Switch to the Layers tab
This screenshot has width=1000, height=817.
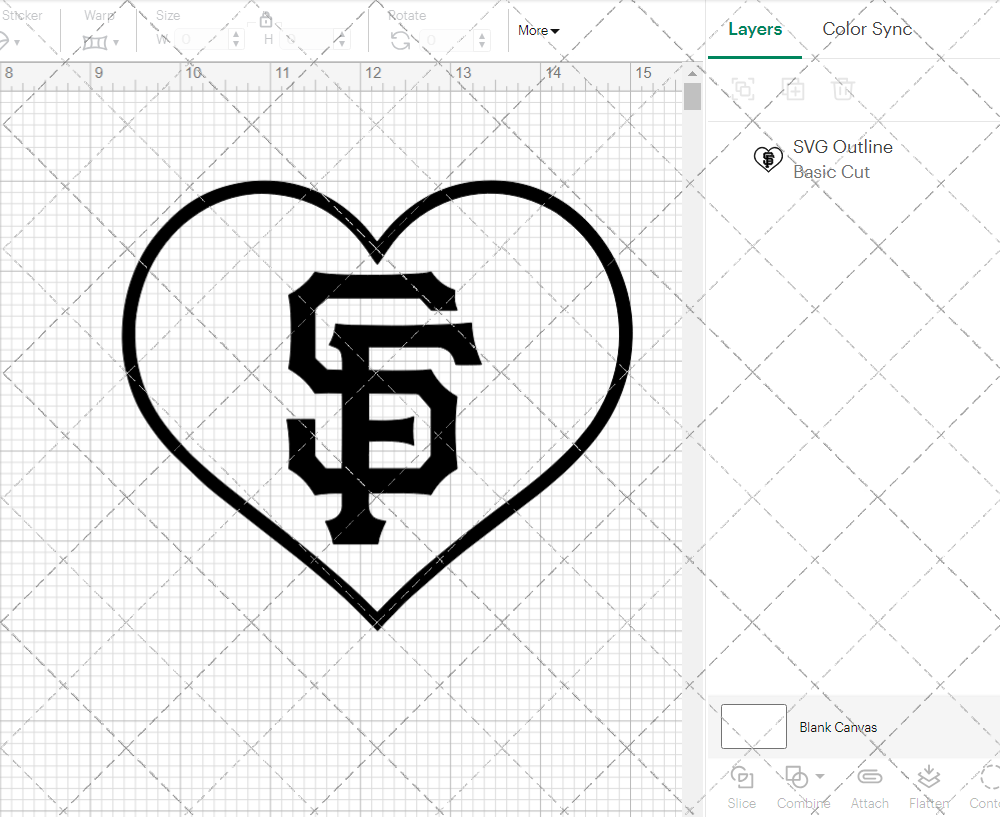(755, 30)
